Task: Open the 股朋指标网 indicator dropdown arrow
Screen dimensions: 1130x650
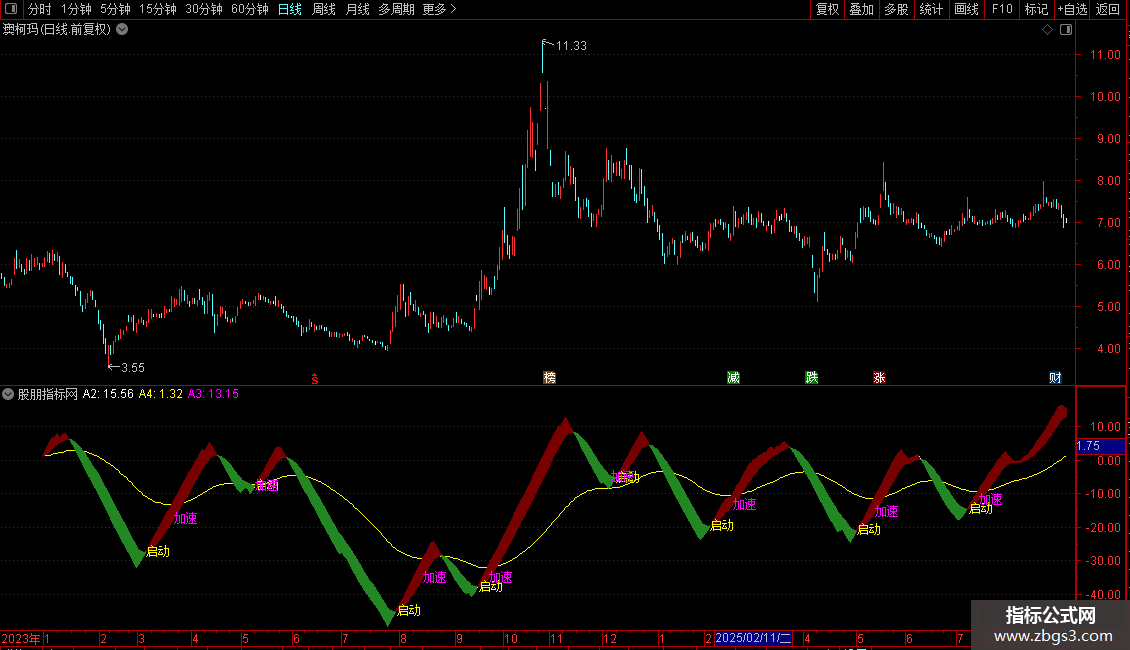Action: [8, 394]
